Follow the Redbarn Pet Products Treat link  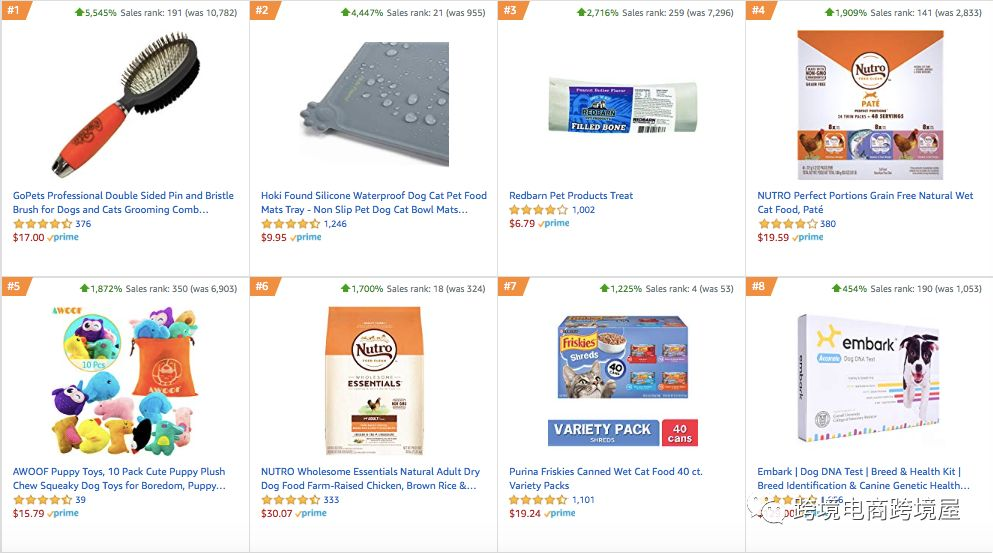[571, 196]
